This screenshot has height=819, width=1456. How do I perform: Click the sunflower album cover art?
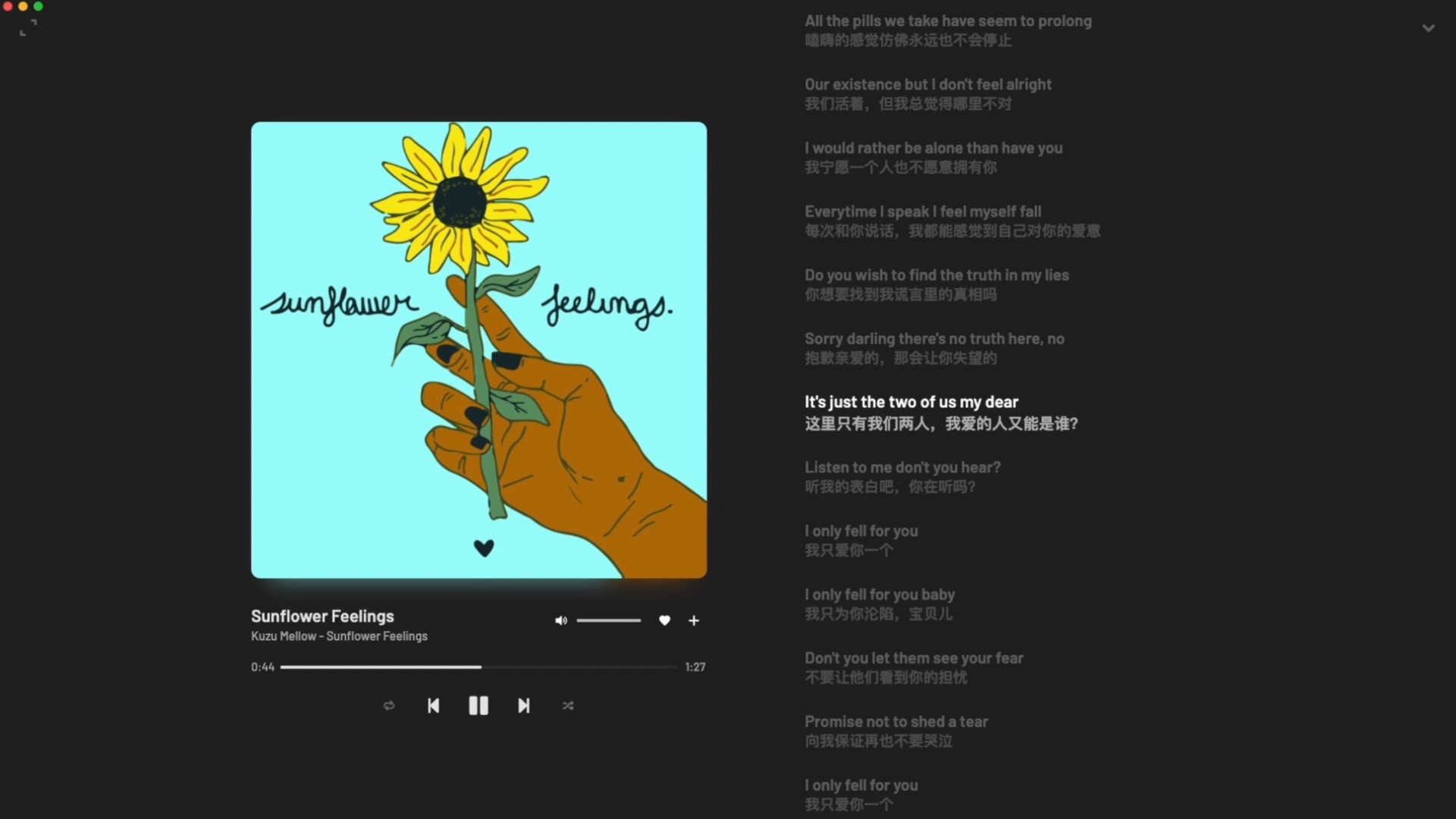(479, 350)
